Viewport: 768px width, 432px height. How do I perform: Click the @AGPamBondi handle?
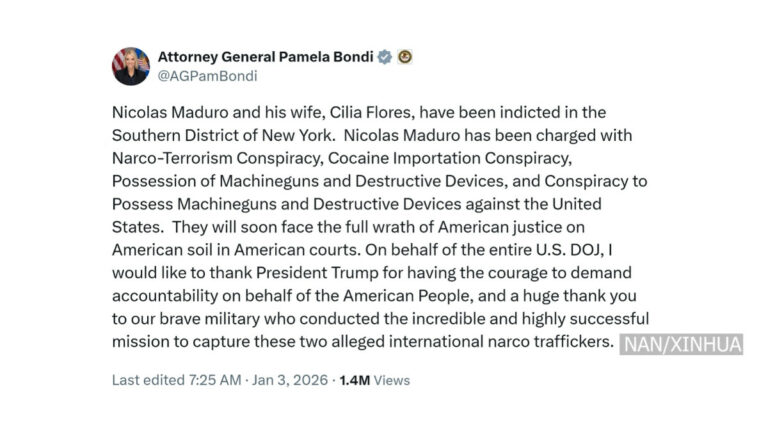click(x=208, y=75)
